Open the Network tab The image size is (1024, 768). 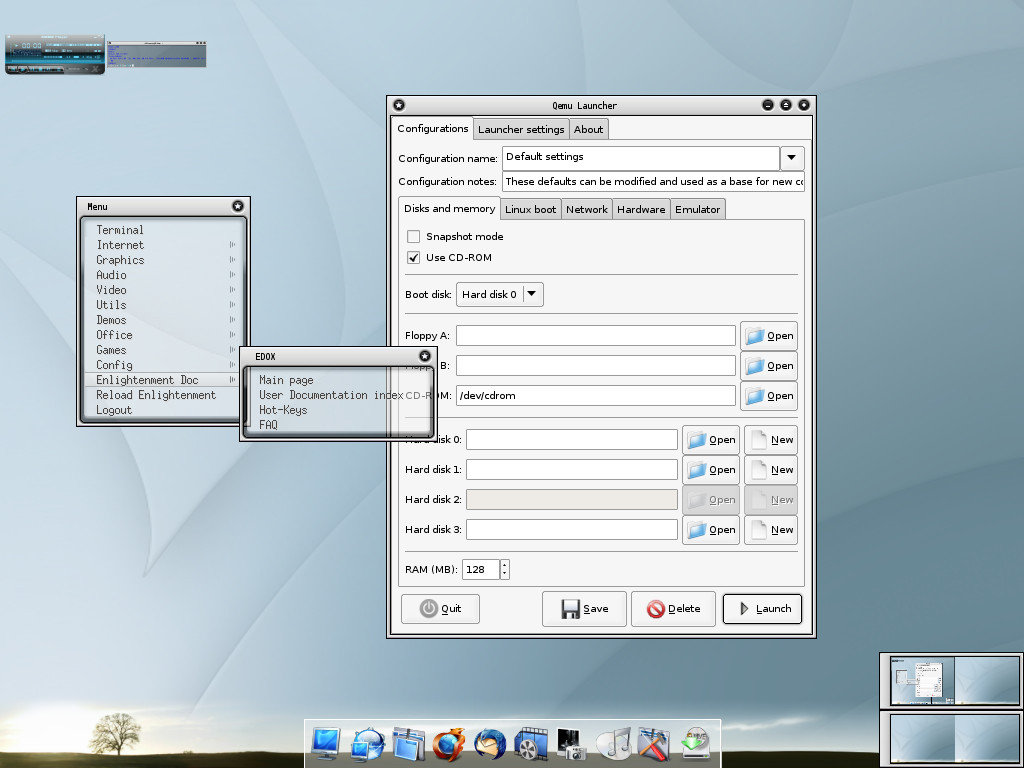586,210
